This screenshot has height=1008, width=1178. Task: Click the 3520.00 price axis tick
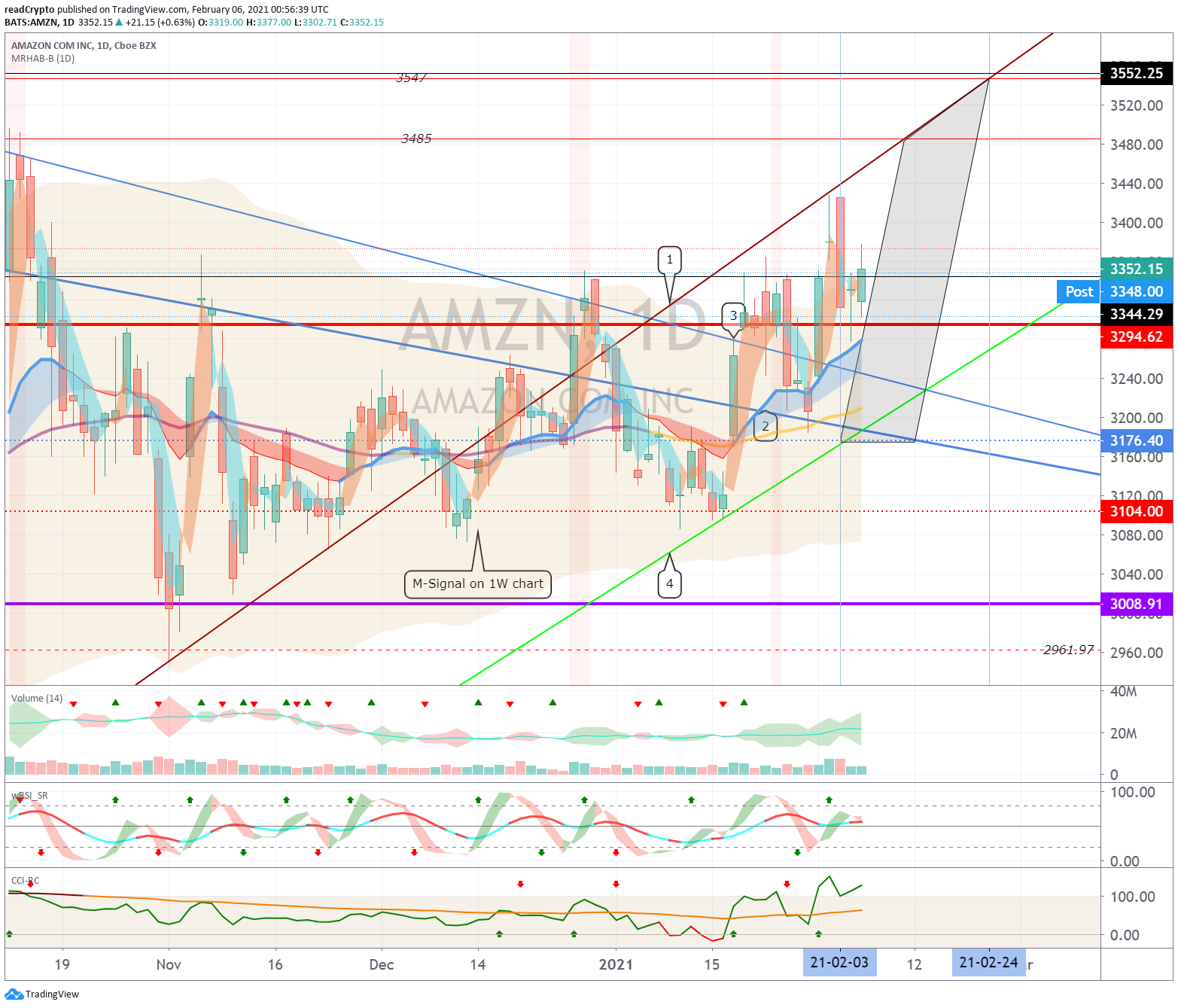coord(1137,105)
